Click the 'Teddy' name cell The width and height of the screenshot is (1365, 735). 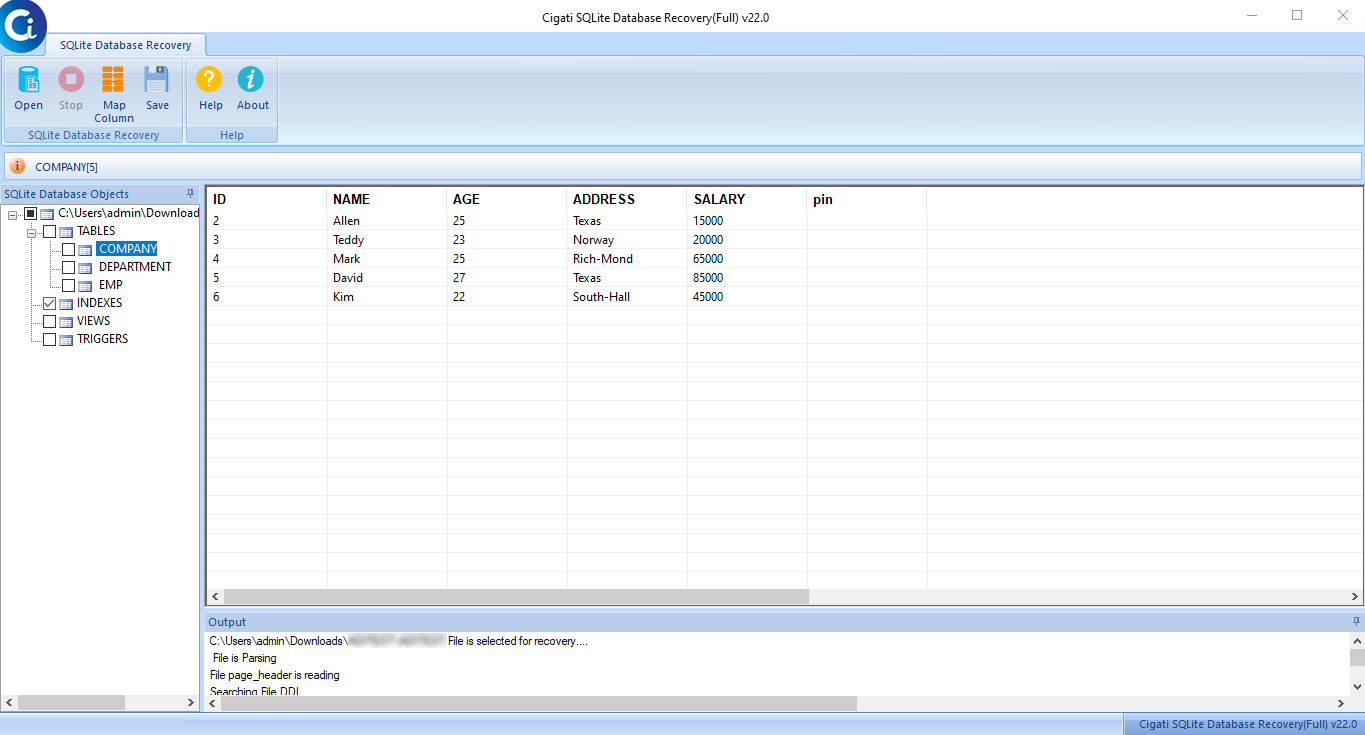[x=387, y=240]
